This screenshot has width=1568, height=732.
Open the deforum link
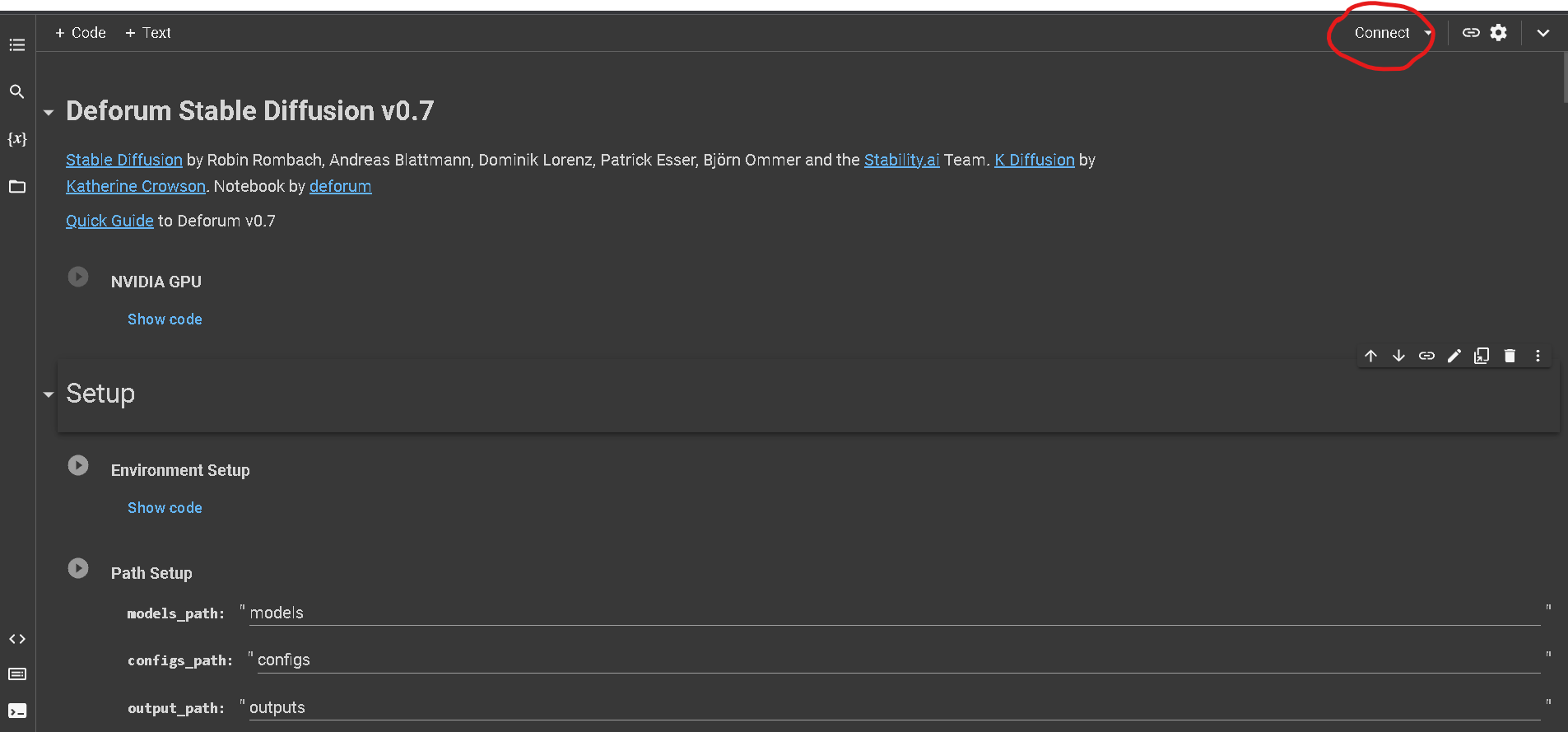[x=341, y=186]
